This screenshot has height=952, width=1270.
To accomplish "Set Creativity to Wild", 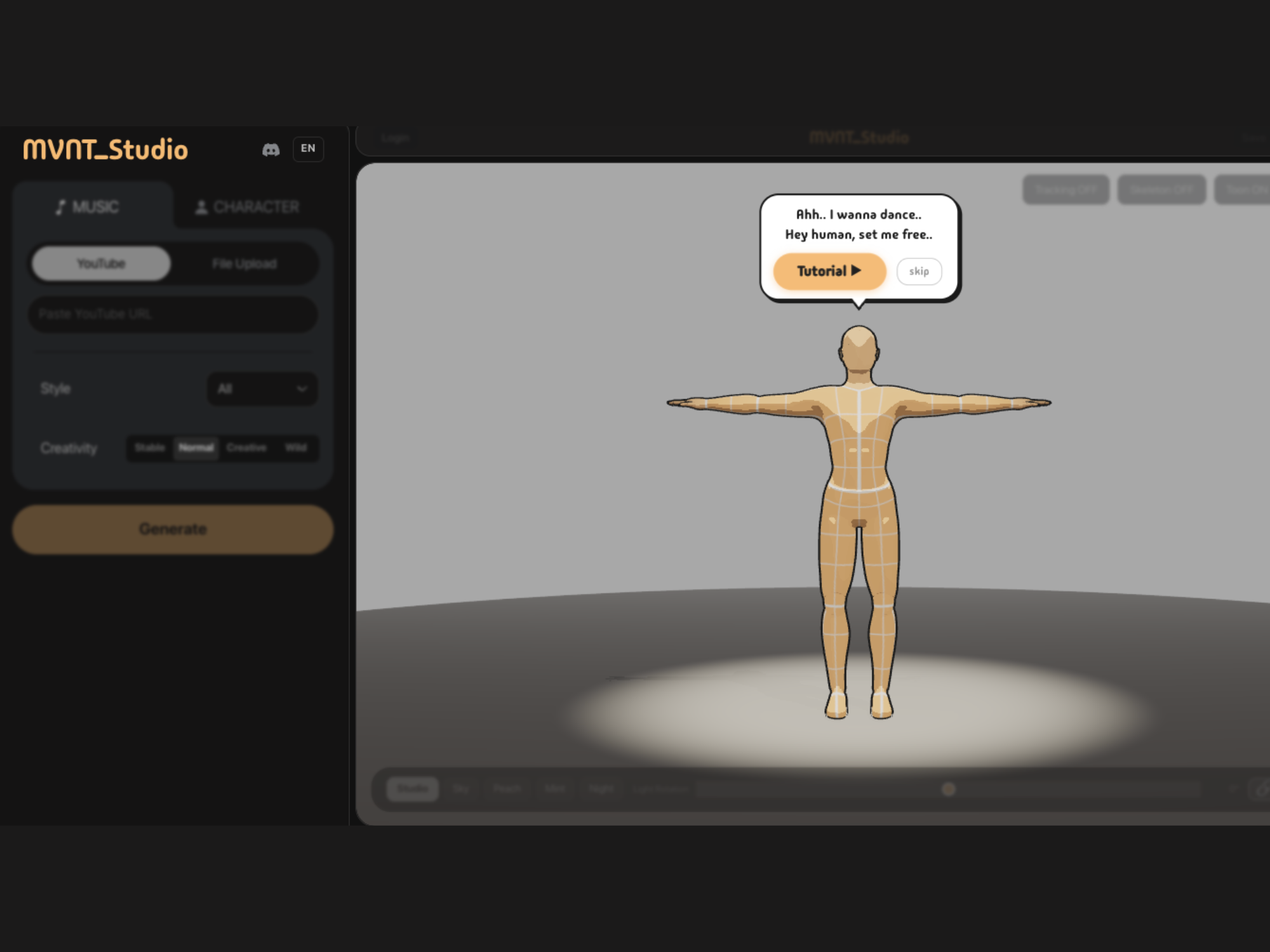I will click(297, 448).
